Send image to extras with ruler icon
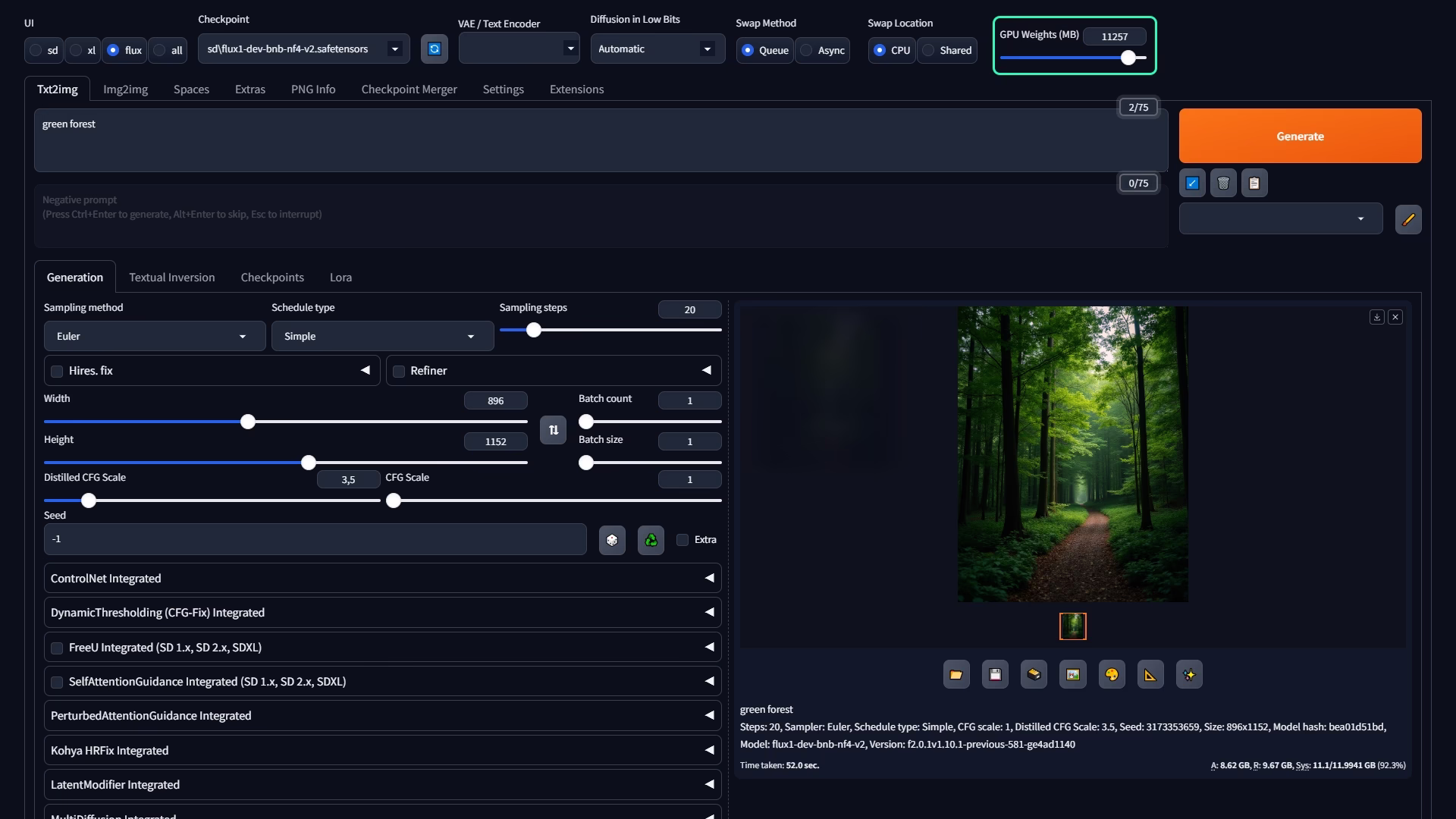This screenshot has width=1456, height=819. click(x=1150, y=674)
